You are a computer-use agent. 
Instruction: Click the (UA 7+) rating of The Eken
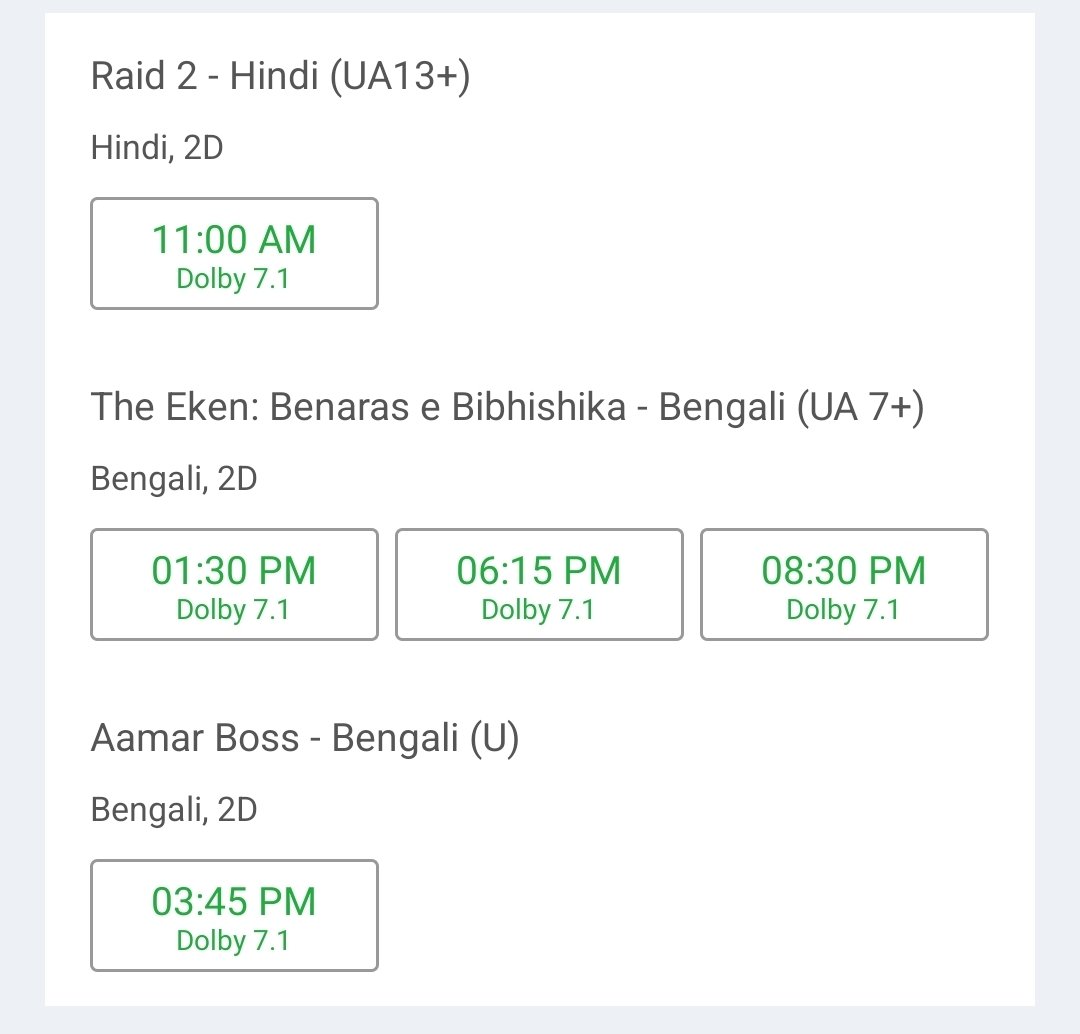(x=860, y=407)
